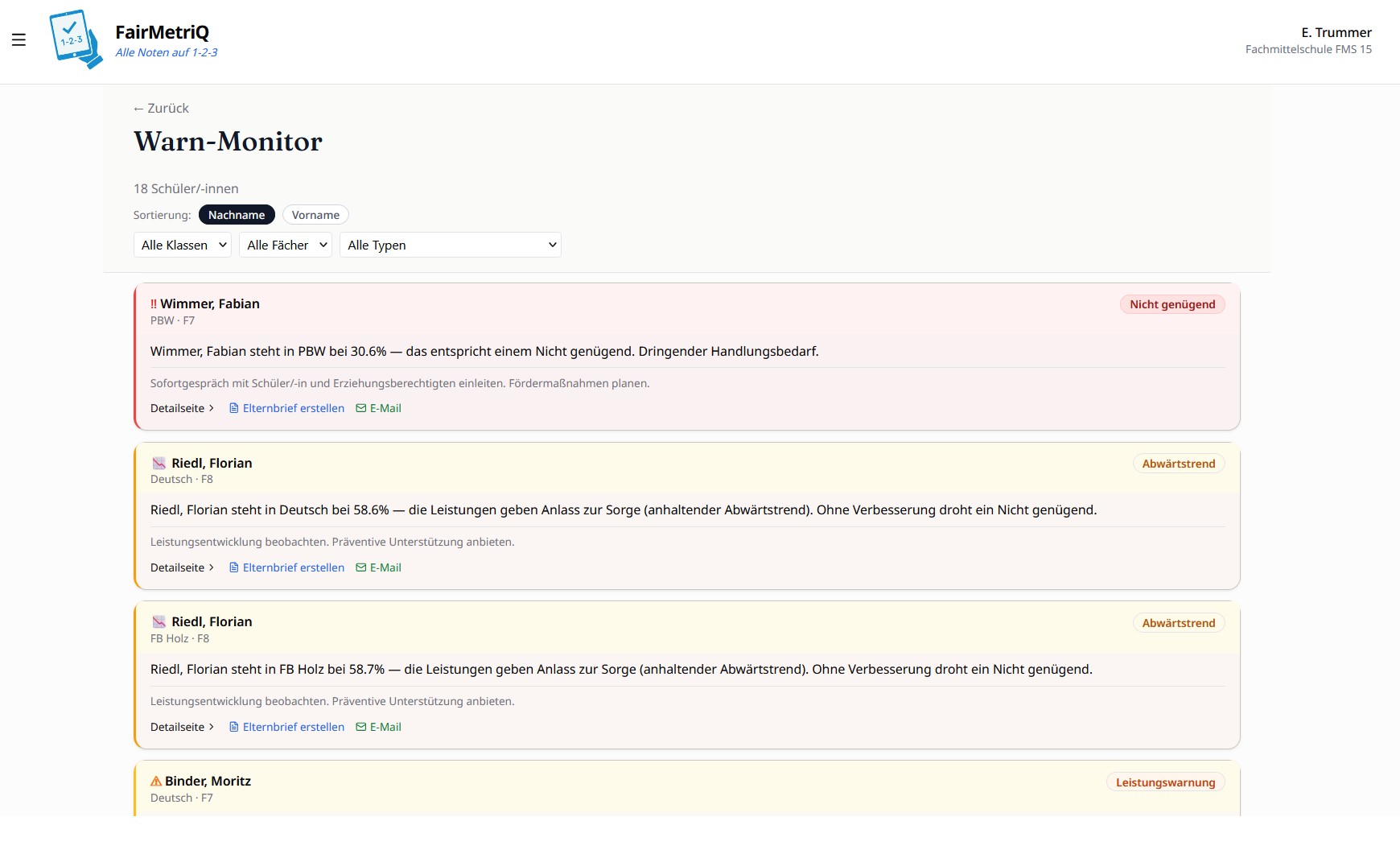Click the Warn-Monitor heading

(228, 142)
